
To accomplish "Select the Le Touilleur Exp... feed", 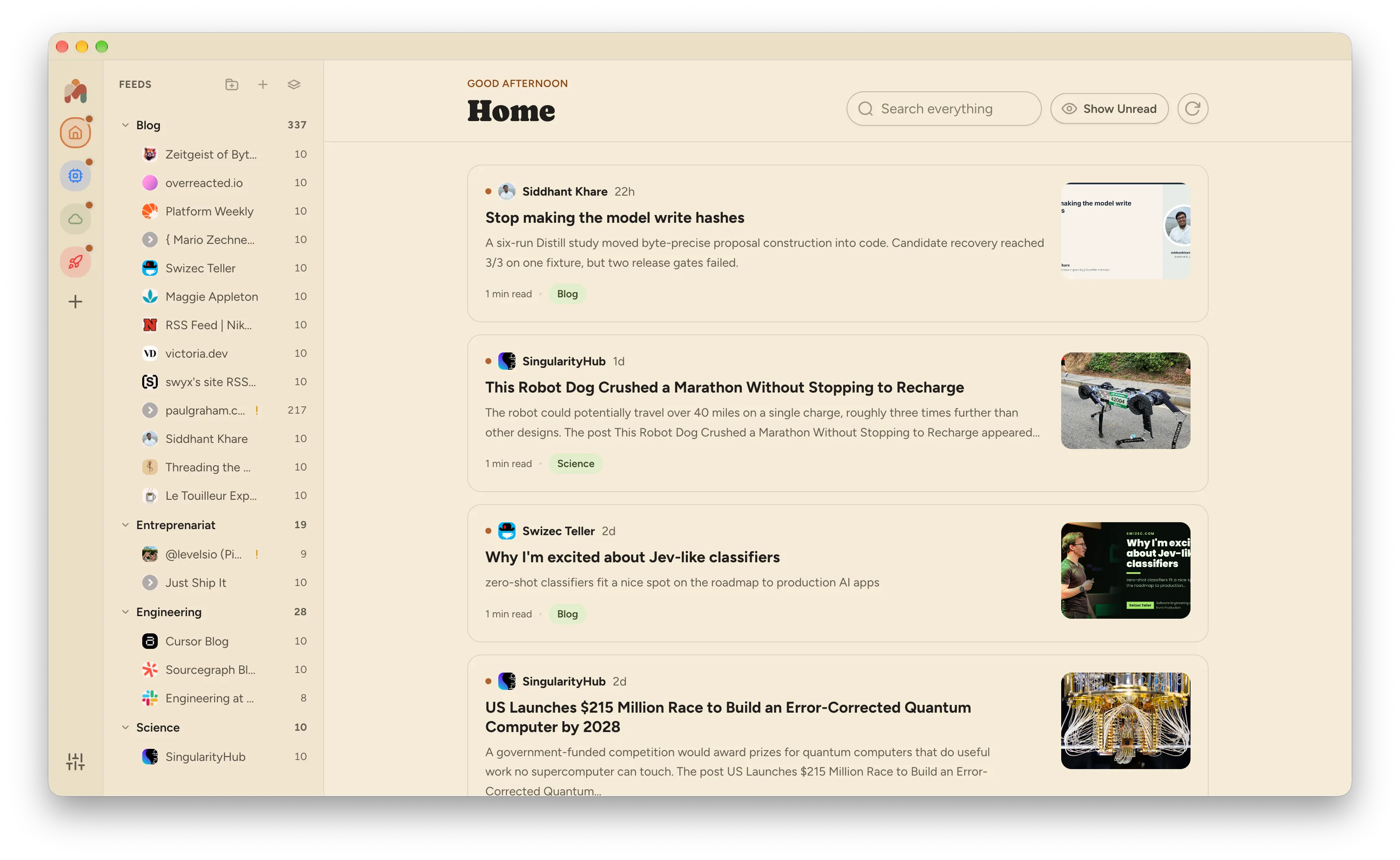I will pyautogui.click(x=224, y=495).
